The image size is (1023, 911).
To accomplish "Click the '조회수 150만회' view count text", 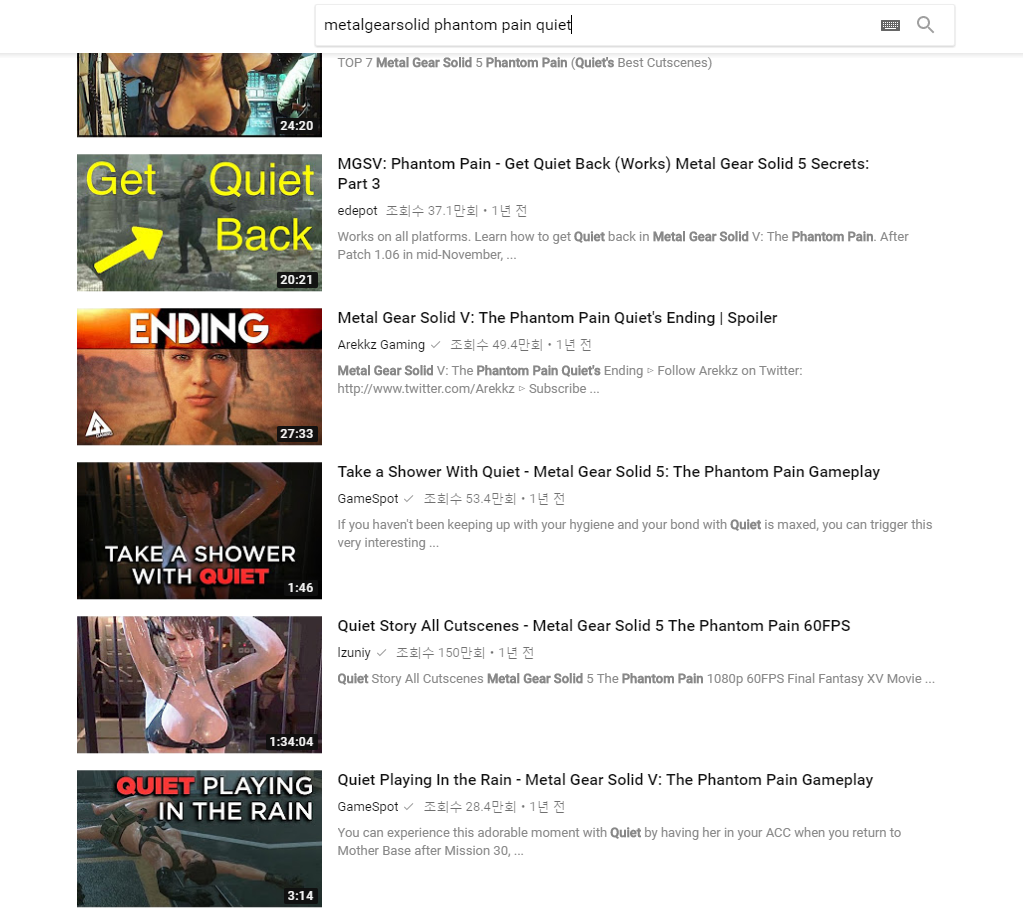I will tap(440, 653).
